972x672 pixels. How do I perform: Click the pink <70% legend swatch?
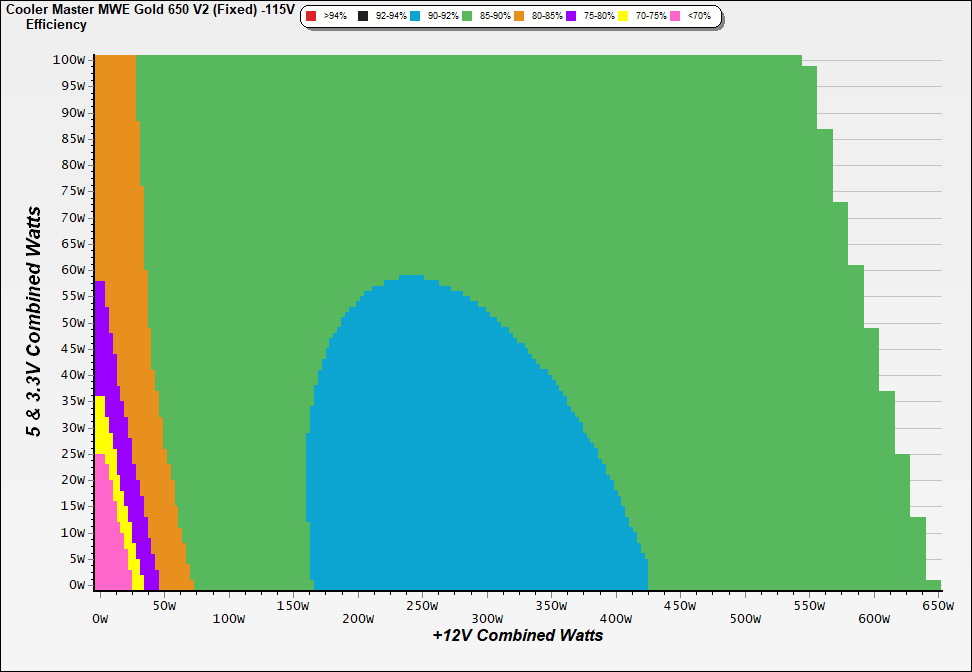pyautogui.click(x=675, y=16)
